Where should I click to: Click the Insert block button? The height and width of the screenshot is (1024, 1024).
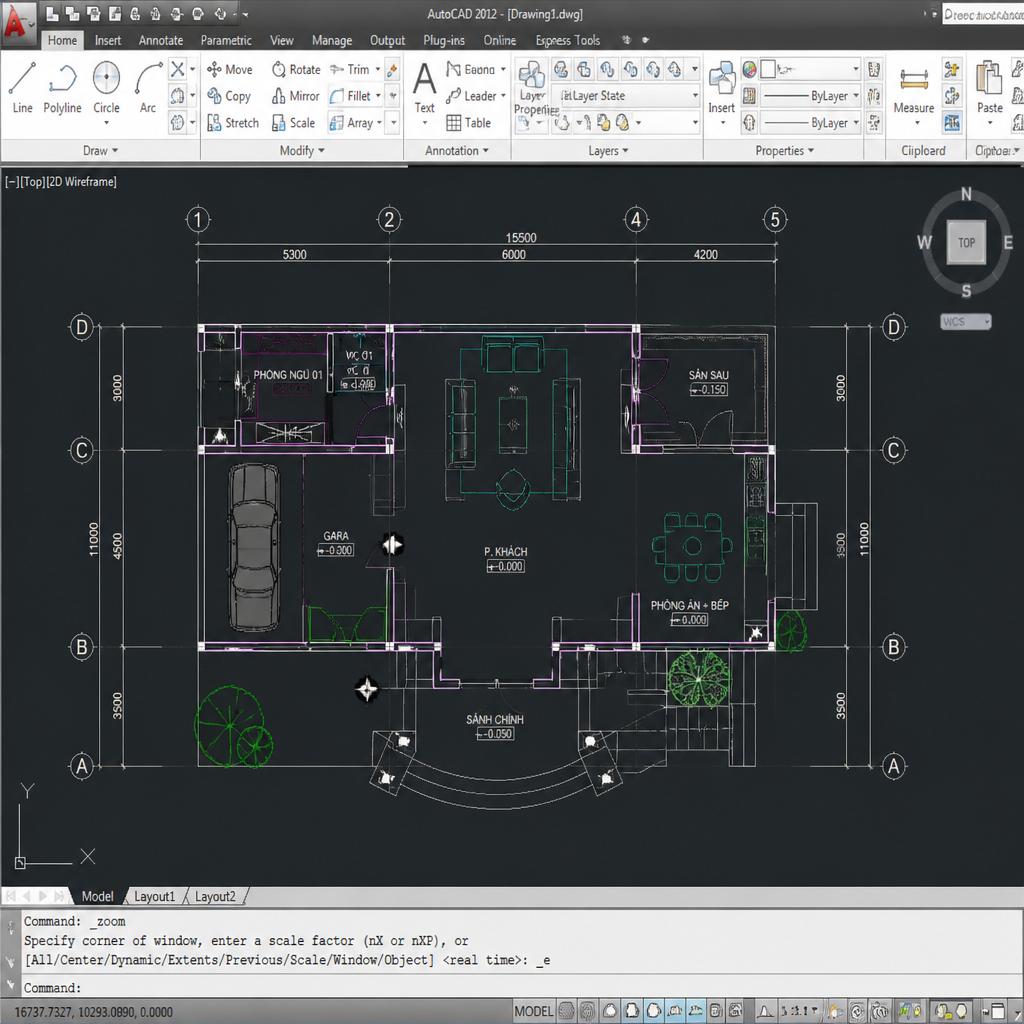click(x=722, y=88)
